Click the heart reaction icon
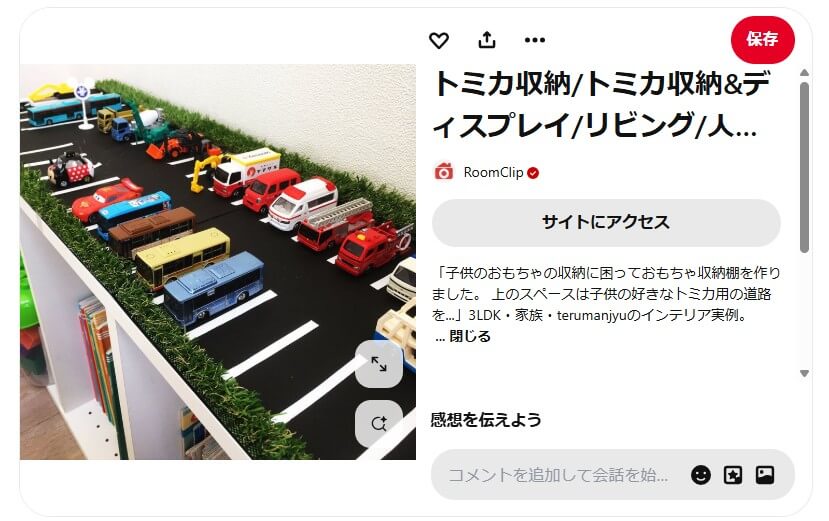The image size is (829, 521). pos(439,40)
